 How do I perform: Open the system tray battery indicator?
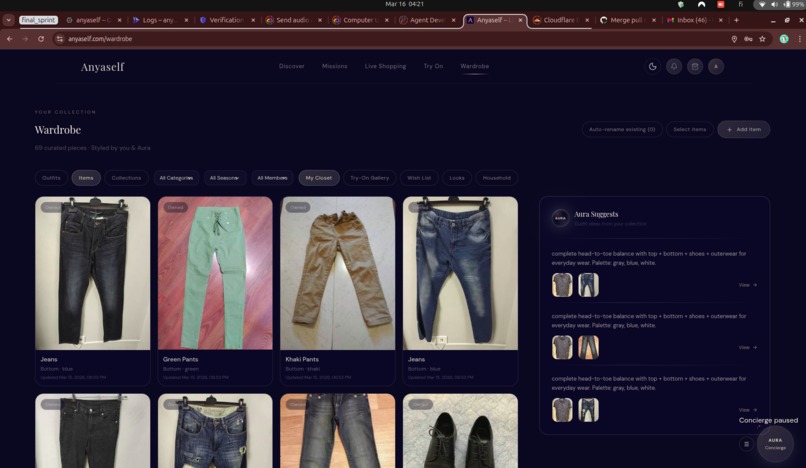pyautogui.click(x=794, y=4)
